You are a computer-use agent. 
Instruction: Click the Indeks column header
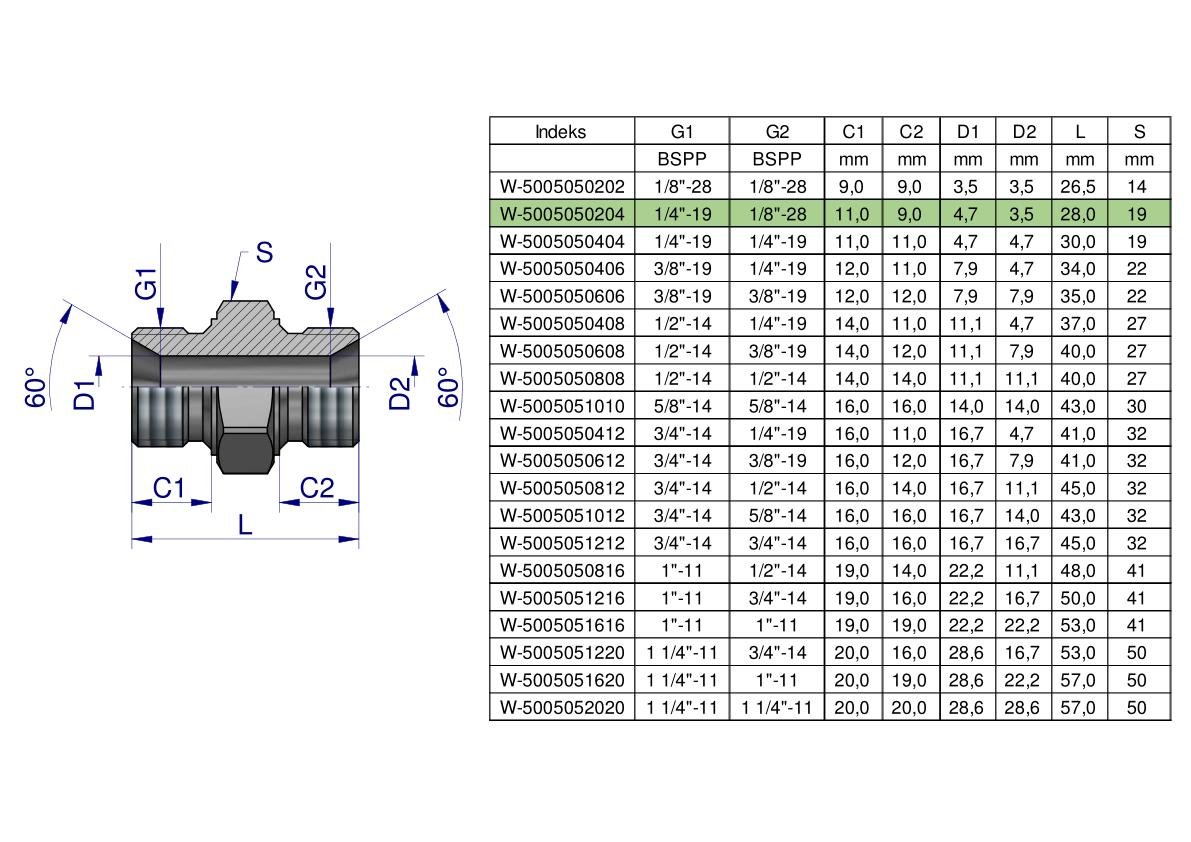(x=561, y=131)
